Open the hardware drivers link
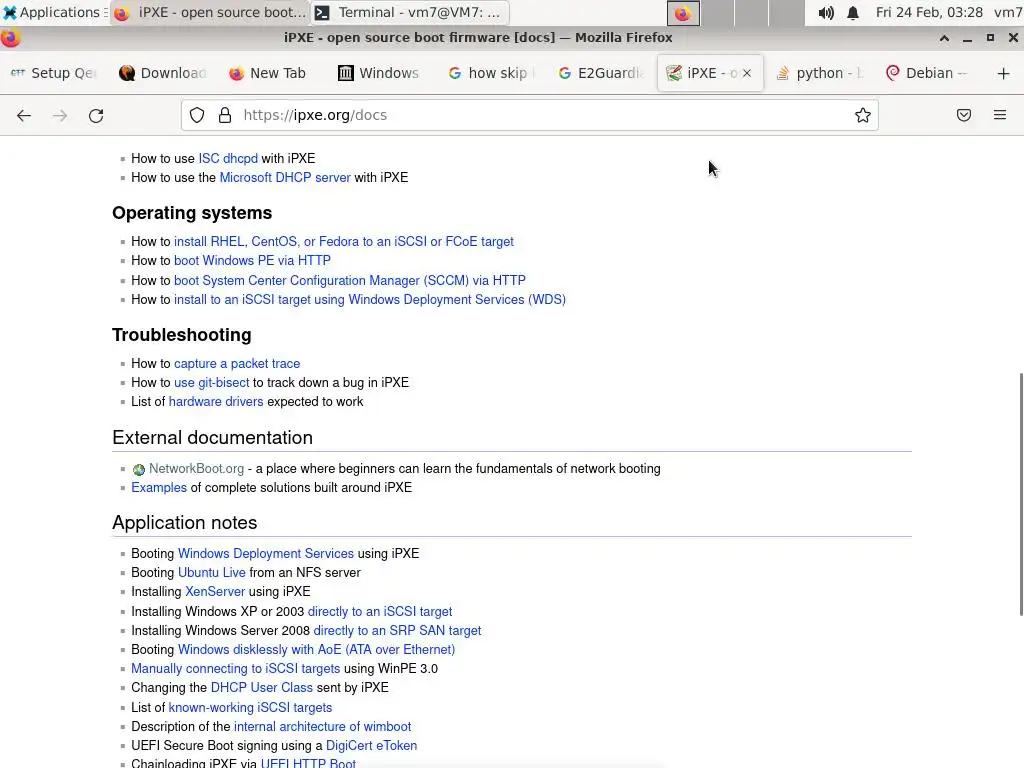This screenshot has width=1024, height=768. click(x=216, y=402)
